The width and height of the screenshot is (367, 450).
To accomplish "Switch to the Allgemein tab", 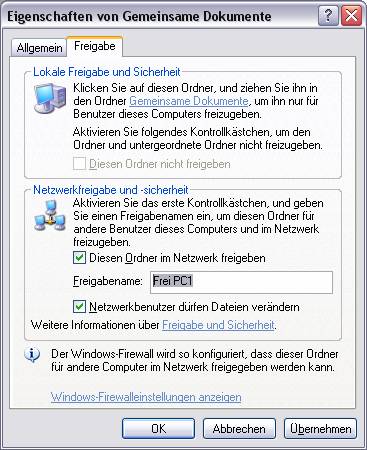I will (39, 48).
